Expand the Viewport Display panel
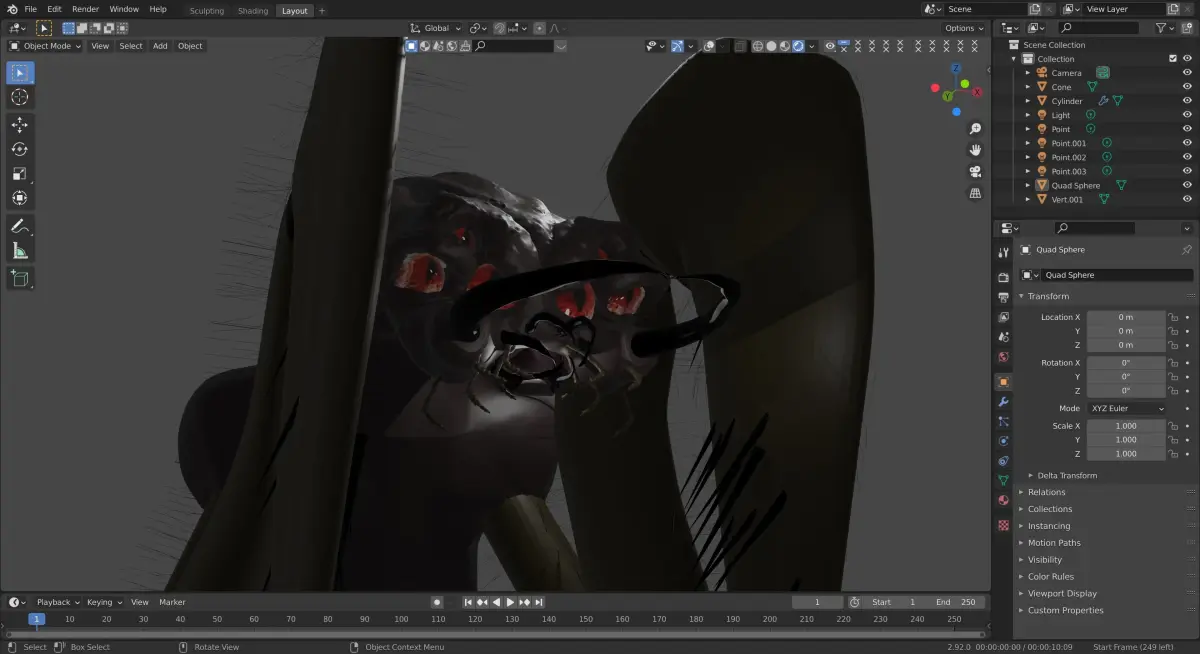The height and width of the screenshot is (654, 1200). [1062, 594]
